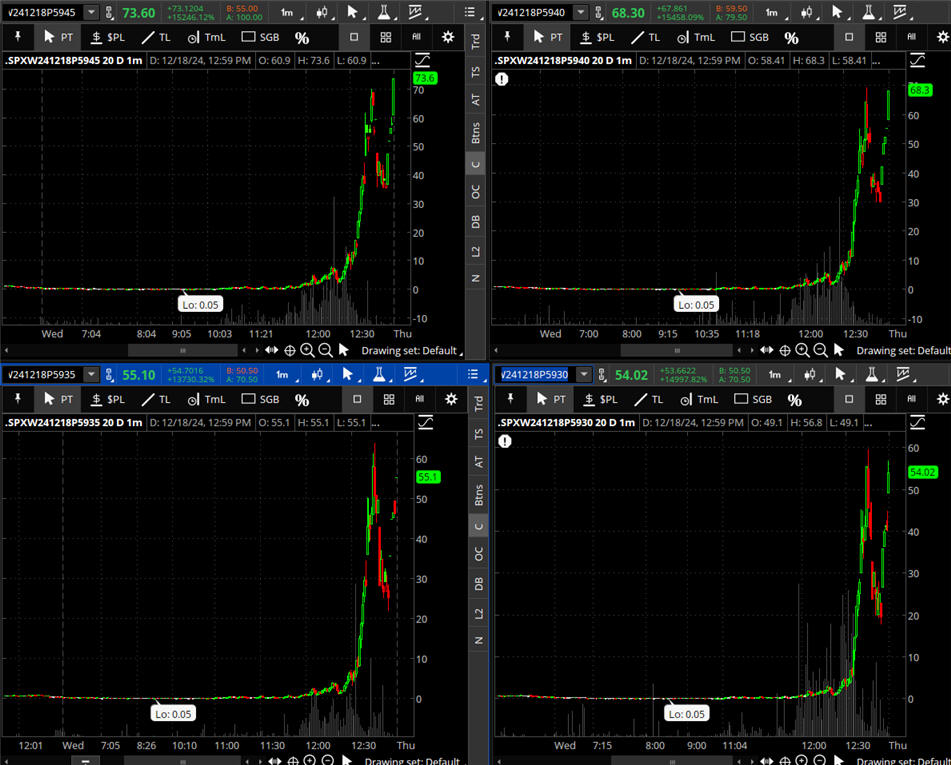Click zoom in magnifier under P5945 chart
The height and width of the screenshot is (765, 951).
307,350
